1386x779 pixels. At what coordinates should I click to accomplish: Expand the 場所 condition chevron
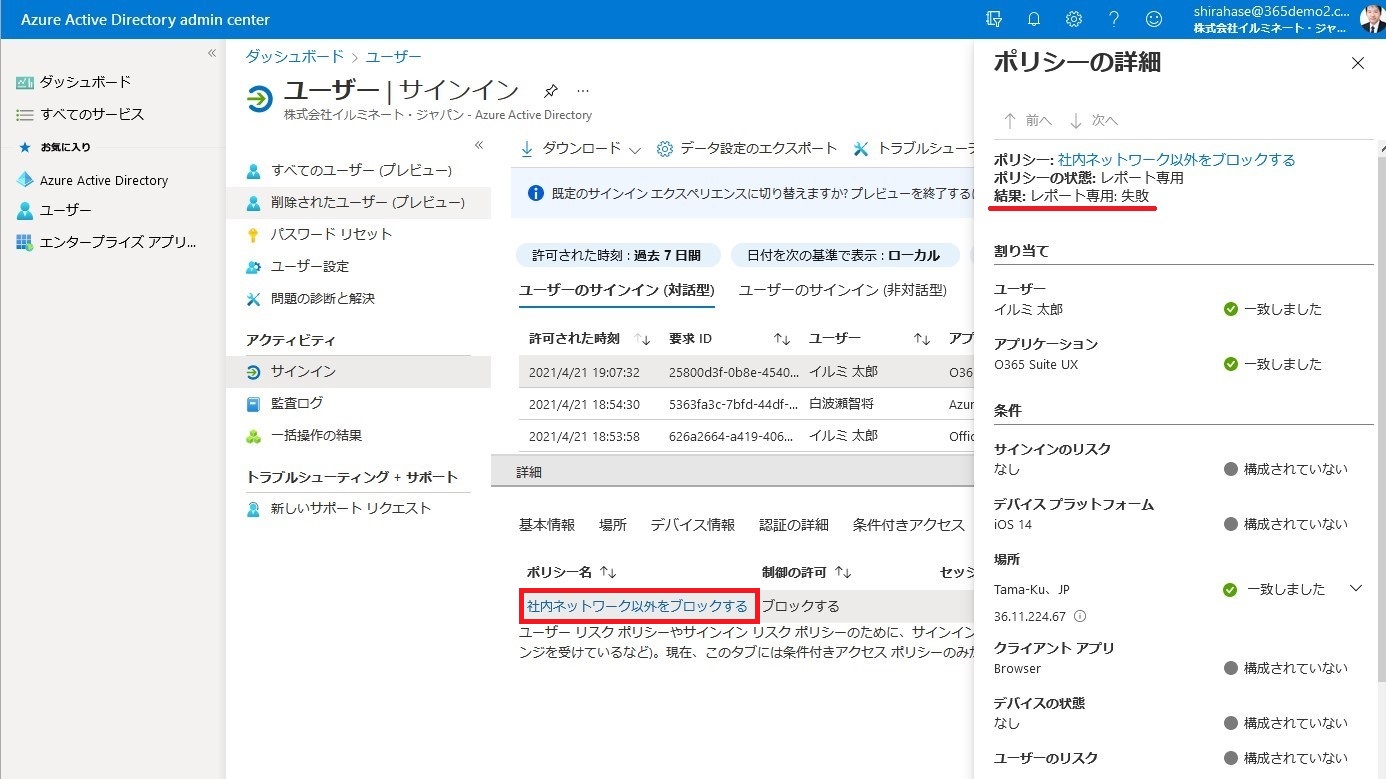coord(1356,588)
